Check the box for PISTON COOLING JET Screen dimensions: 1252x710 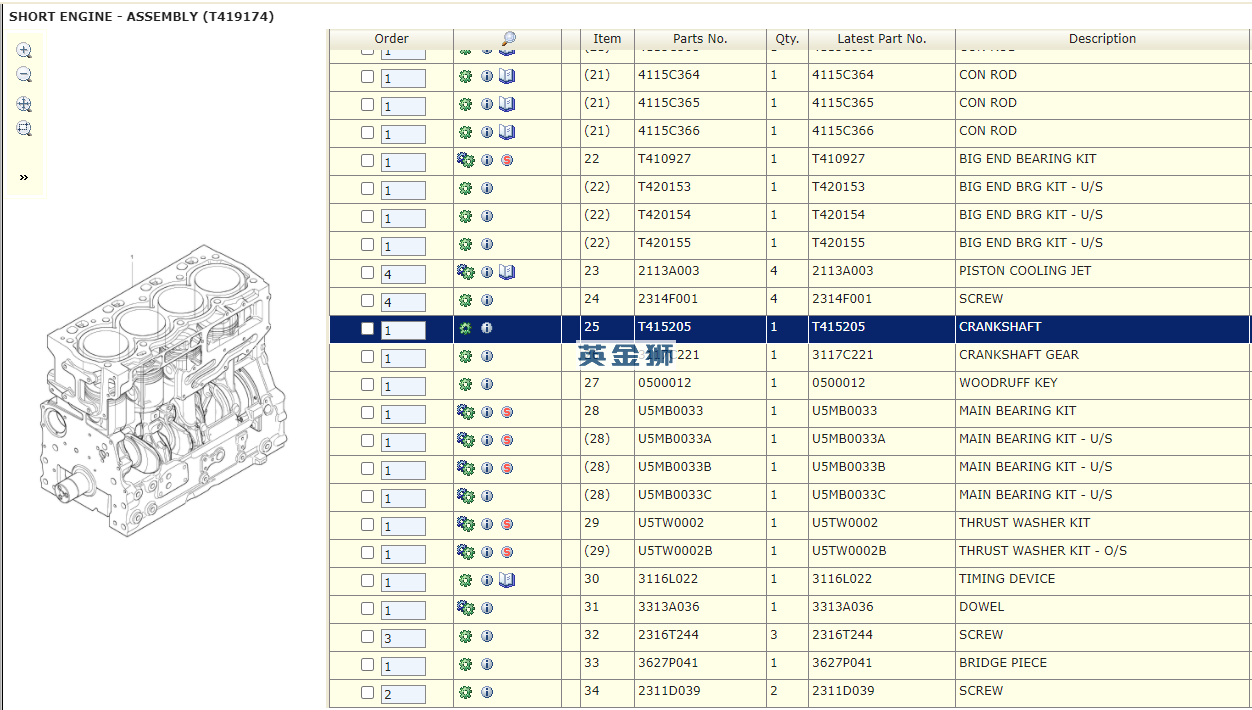pyautogui.click(x=367, y=272)
